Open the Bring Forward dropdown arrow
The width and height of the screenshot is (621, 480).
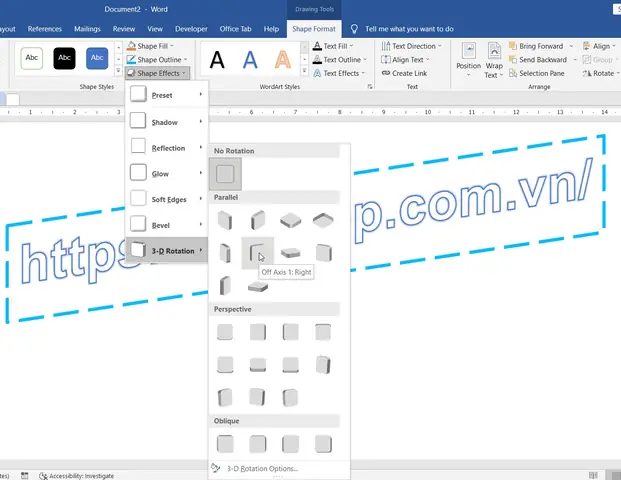(x=572, y=46)
